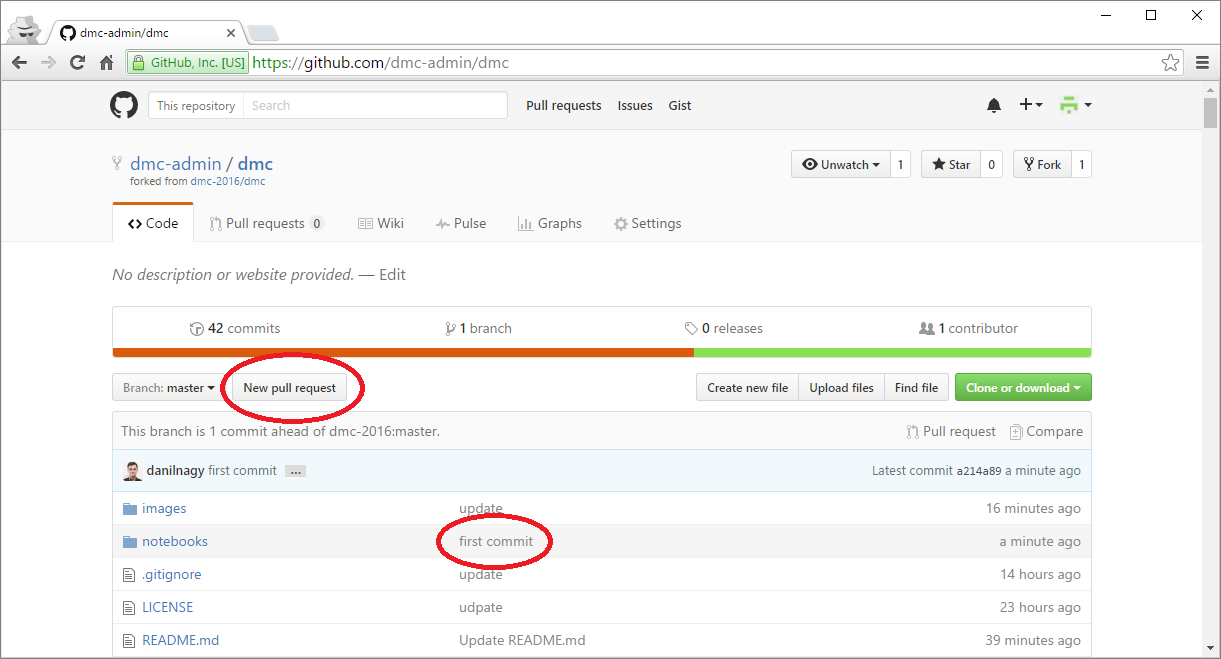This screenshot has height=659, width=1221.
Task: Click Upload files
Action: (842, 388)
